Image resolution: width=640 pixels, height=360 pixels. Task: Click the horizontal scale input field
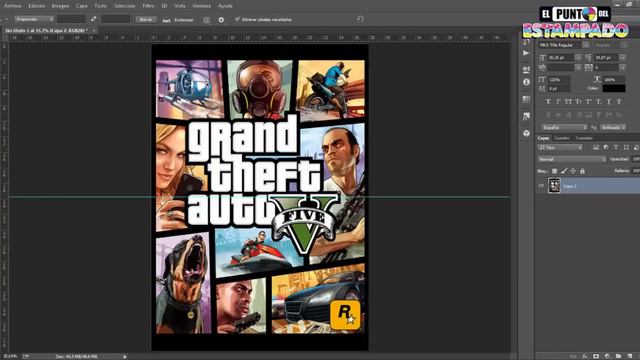click(x=613, y=80)
